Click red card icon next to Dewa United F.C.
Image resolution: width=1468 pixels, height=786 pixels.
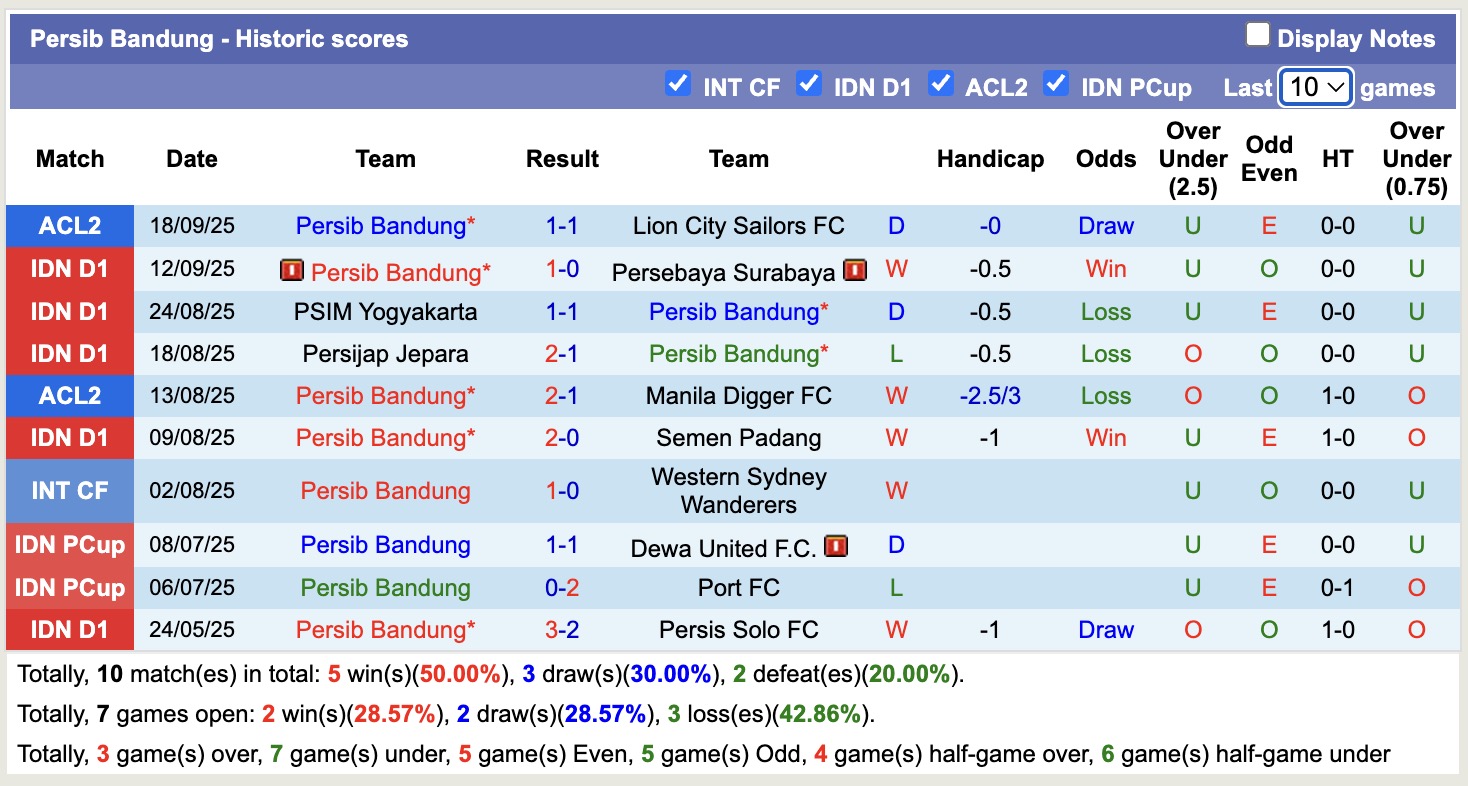pyautogui.click(x=836, y=546)
